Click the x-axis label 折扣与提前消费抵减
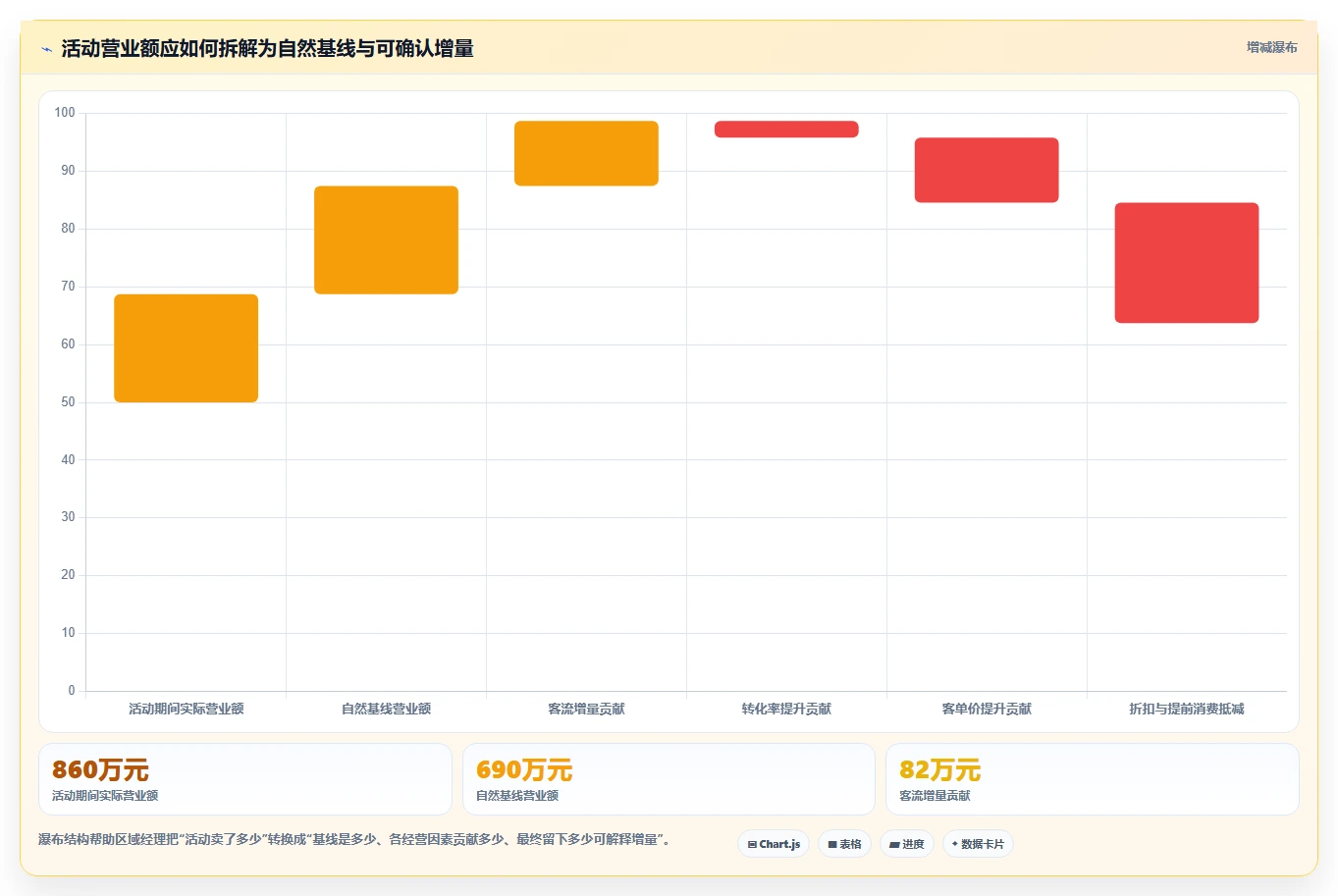1338x896 pixels. [x=1187, y=709]
